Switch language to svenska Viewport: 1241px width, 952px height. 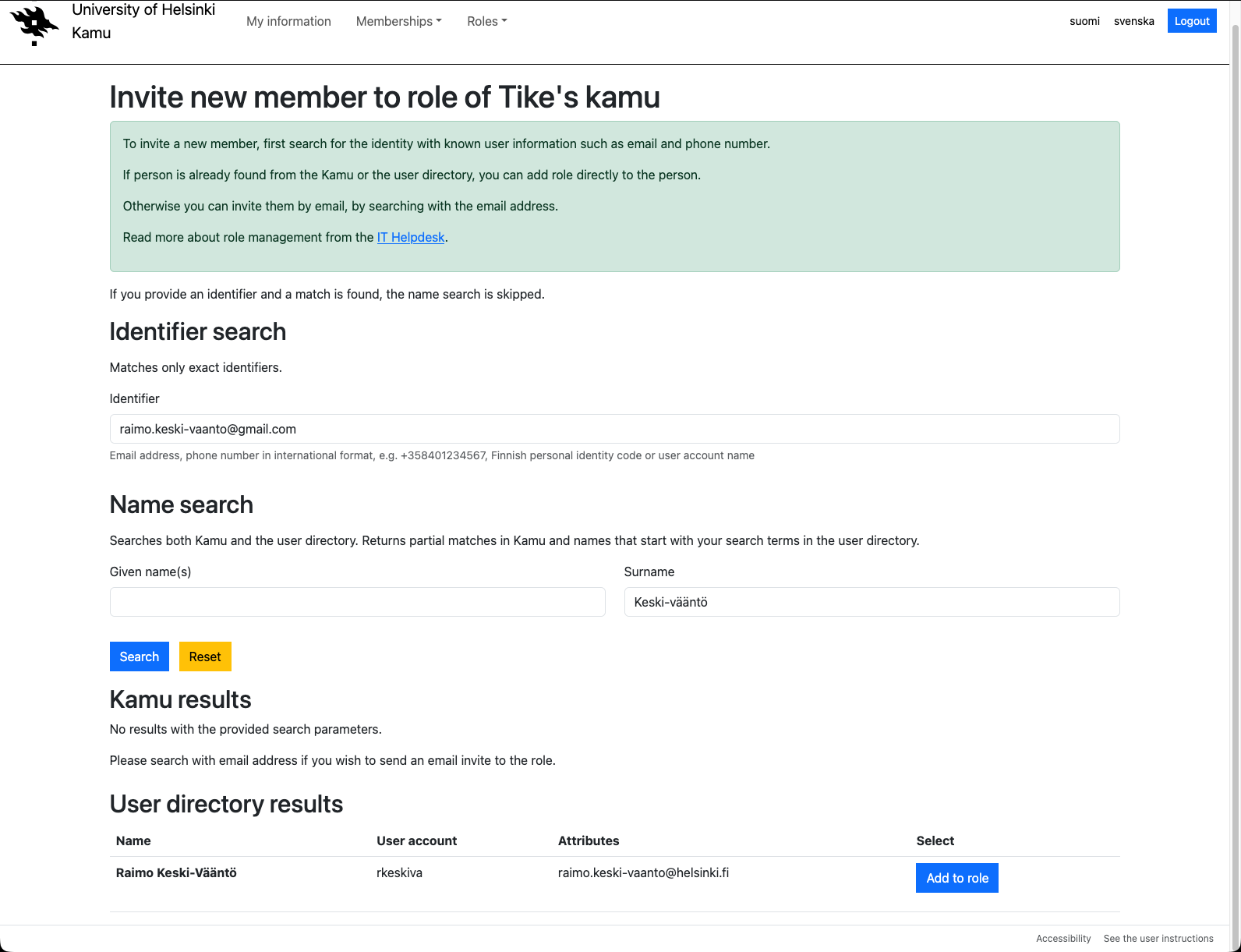(x=1133, y=21)
